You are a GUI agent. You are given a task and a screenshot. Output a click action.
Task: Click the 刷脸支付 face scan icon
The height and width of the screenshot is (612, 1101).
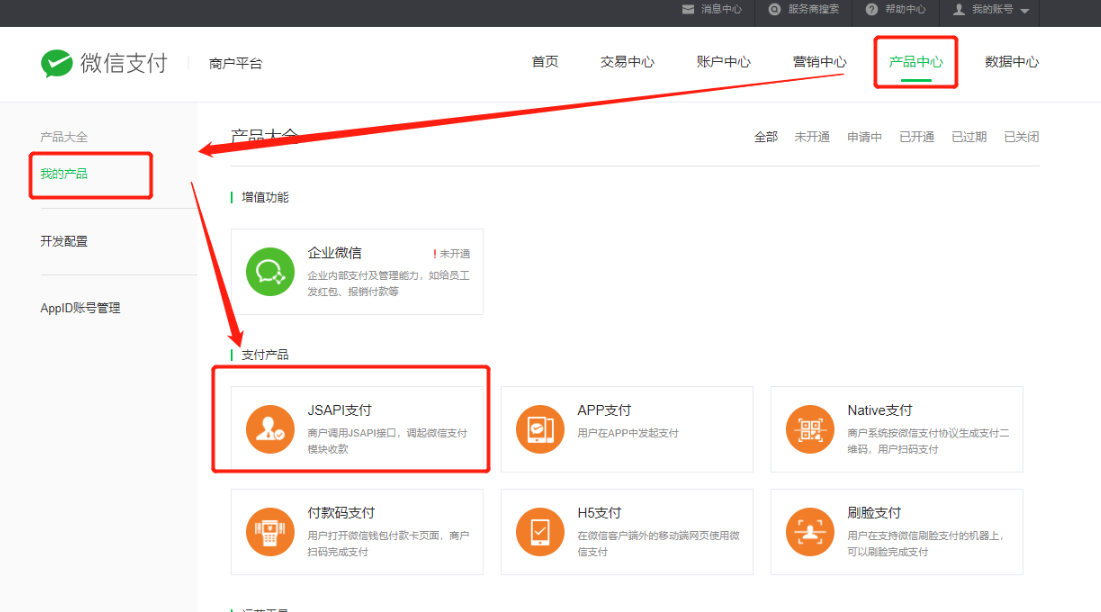[810, 532]
